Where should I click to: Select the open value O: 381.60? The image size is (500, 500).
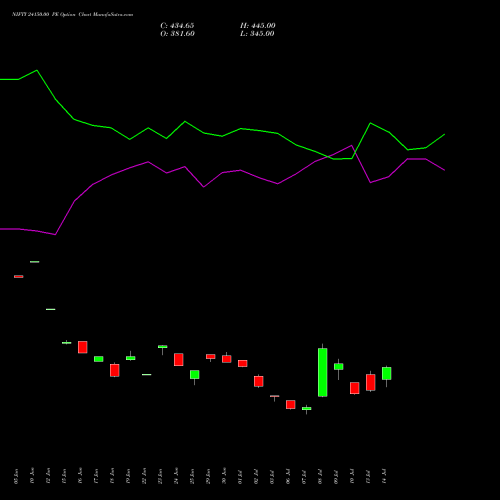pos(177,34)
